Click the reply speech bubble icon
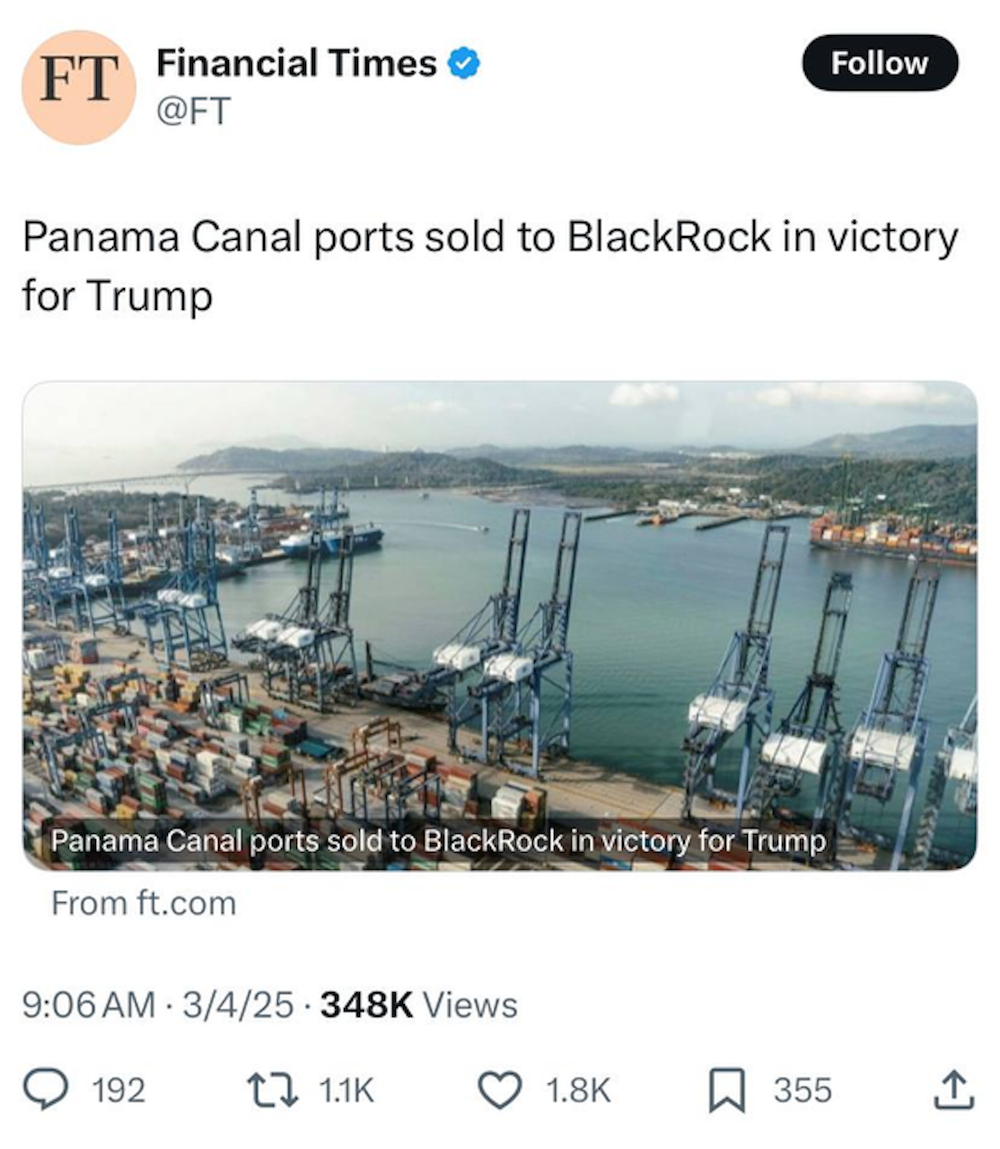The height and width of the screenshot is (1149, 1000). coord(46,1089)
